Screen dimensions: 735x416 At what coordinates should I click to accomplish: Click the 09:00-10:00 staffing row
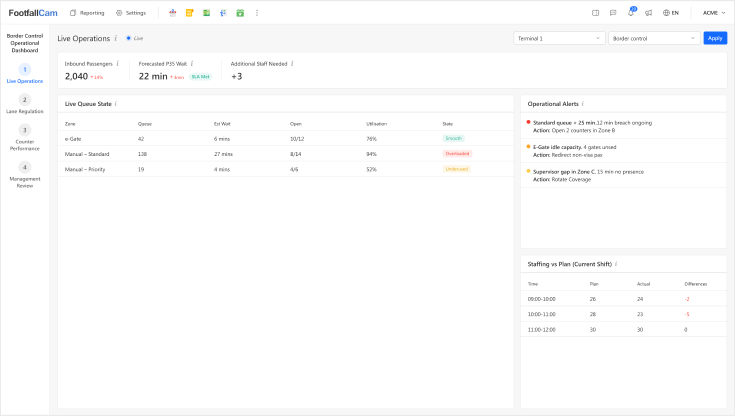(623, 299)
